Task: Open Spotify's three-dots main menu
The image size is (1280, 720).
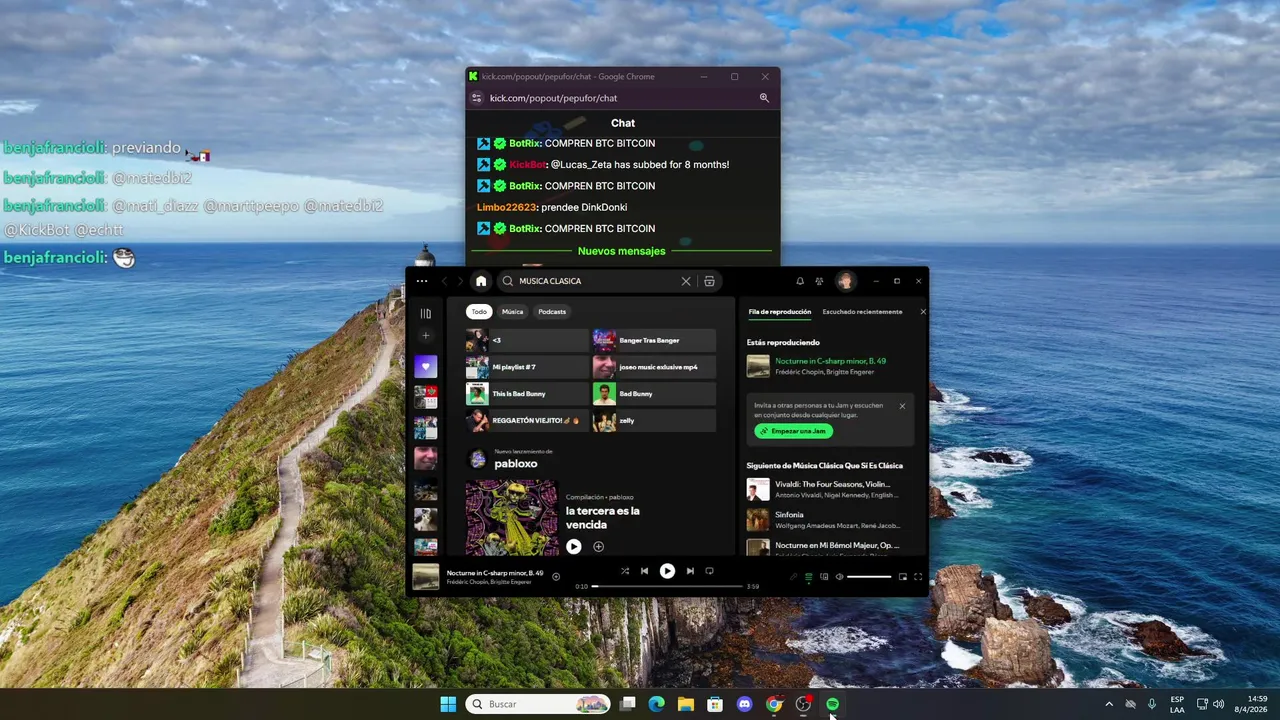Action: coord(422,281)
